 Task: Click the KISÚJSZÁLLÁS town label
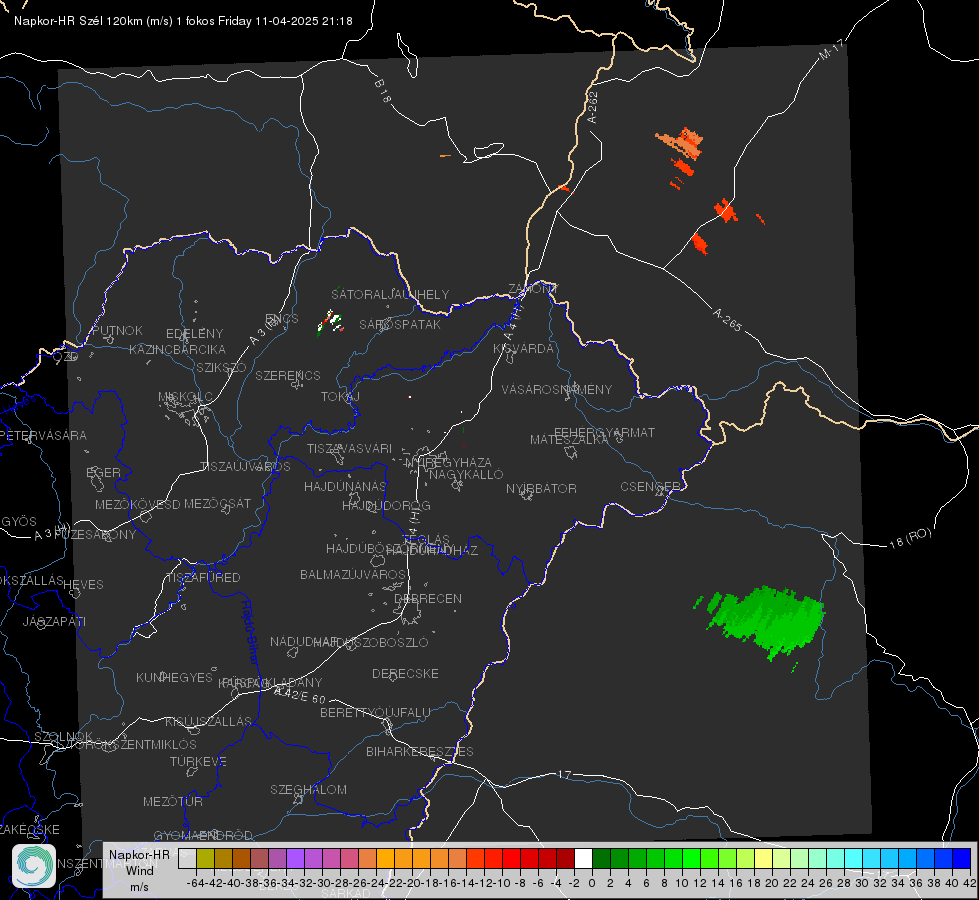coord(209,721)
